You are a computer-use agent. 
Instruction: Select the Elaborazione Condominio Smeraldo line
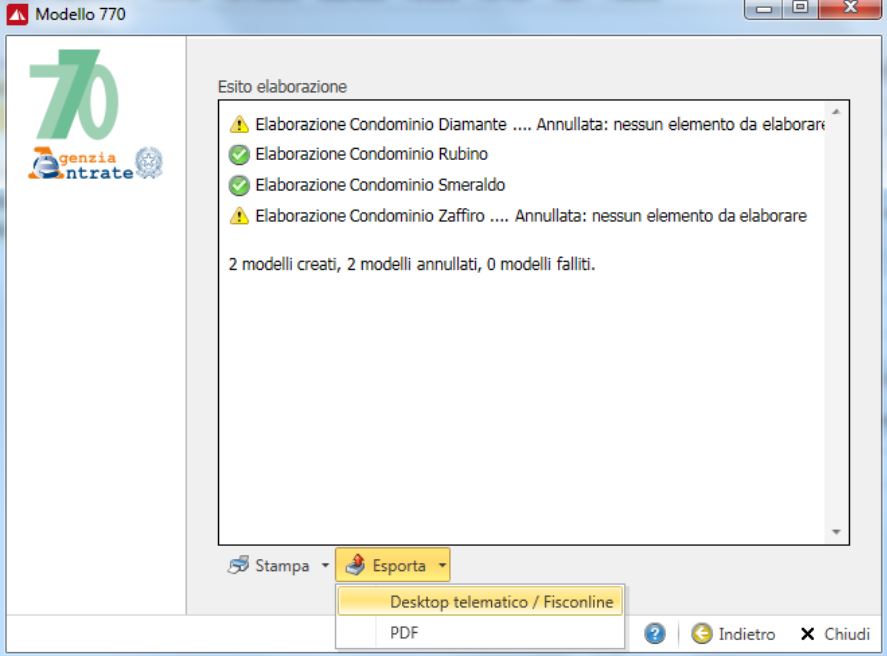pos(367,185)
